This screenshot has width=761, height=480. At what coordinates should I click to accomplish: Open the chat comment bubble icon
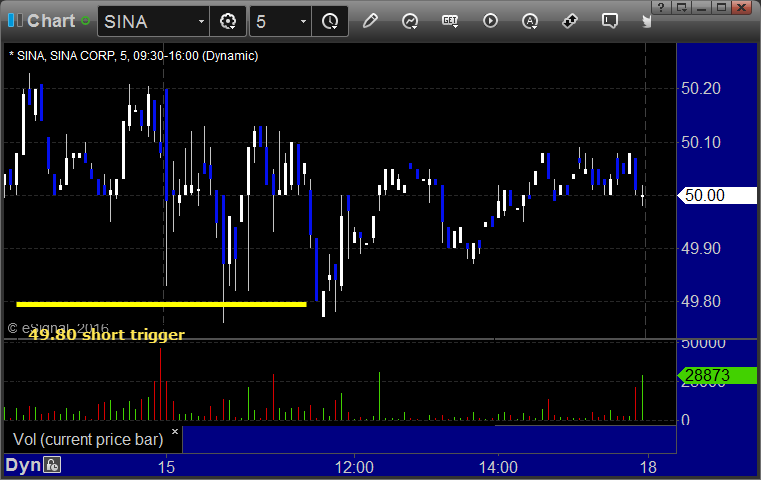(x=610, y=21)
